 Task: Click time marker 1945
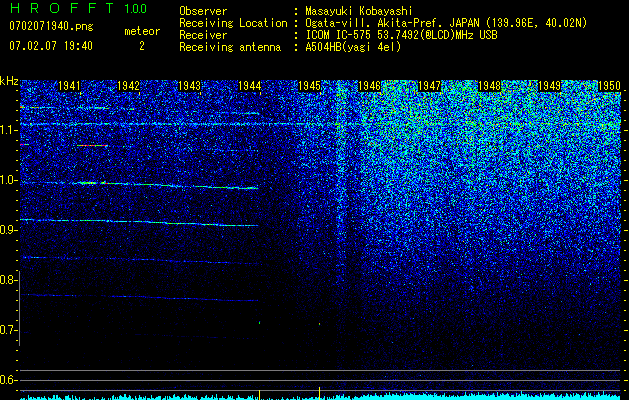[x=310, y=86]
